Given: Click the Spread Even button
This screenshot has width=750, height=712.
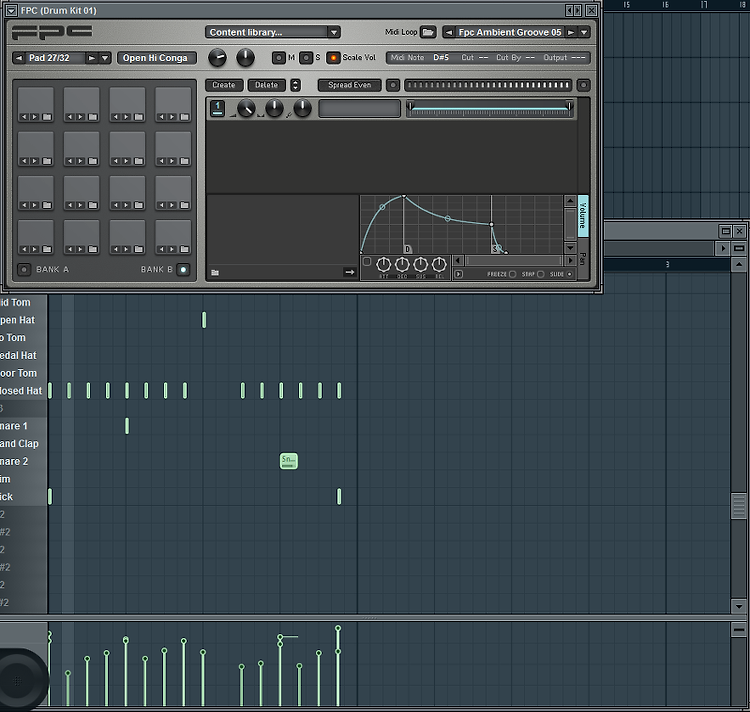Looking at the screenshot, I should [x=350, y=85].
